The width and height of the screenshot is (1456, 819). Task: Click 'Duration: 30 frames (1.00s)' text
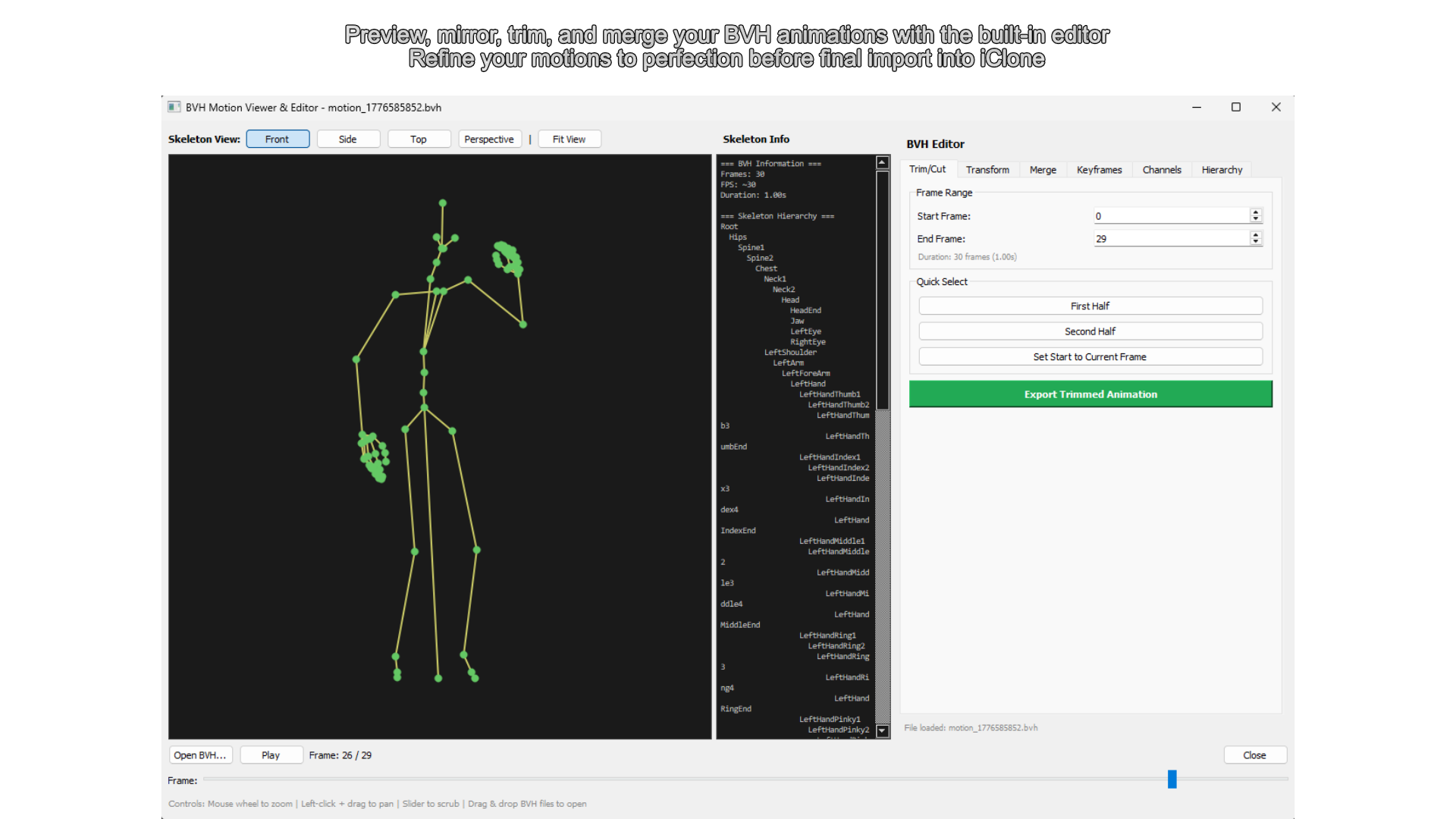(x=967, y=257)
